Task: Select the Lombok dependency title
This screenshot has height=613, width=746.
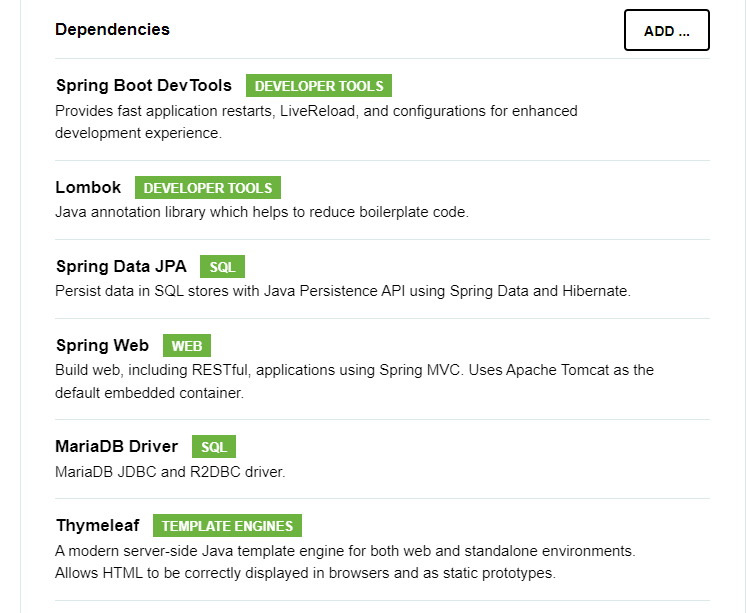Action: tap(89, 187)
